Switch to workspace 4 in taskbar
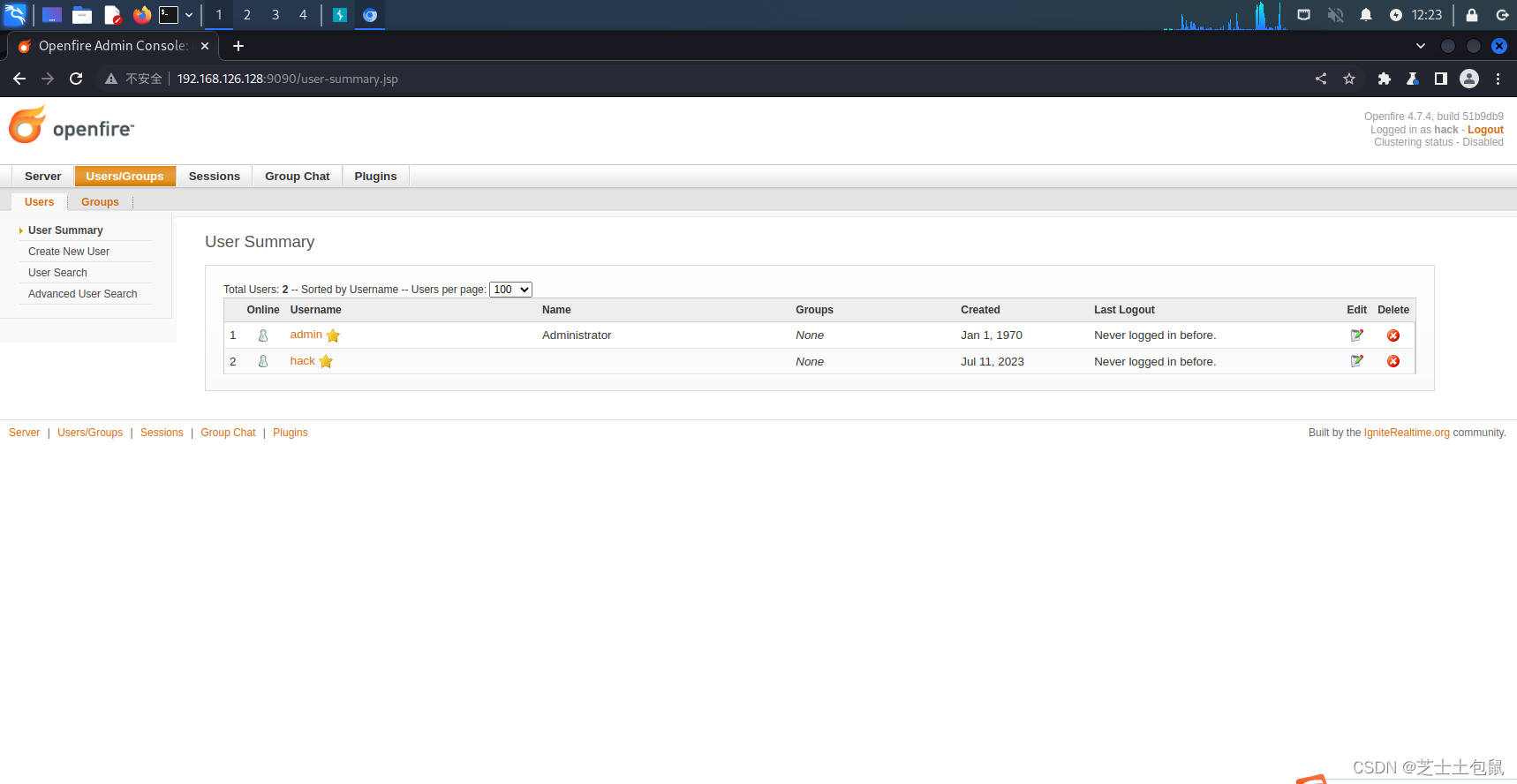This screenshot has height=784, width=1517. point(303,15)
